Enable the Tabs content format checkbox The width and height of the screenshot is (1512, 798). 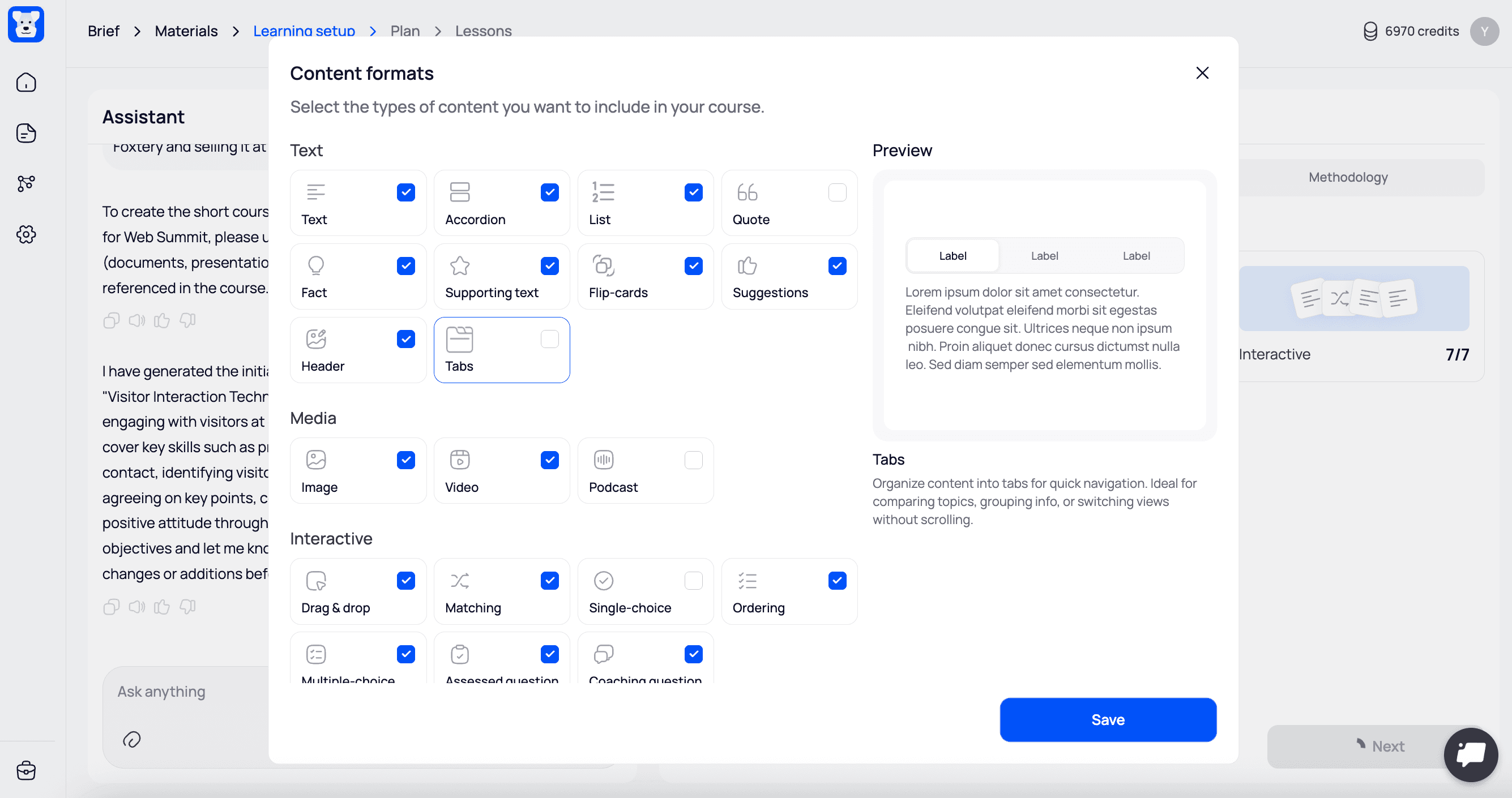coord(549,338)
